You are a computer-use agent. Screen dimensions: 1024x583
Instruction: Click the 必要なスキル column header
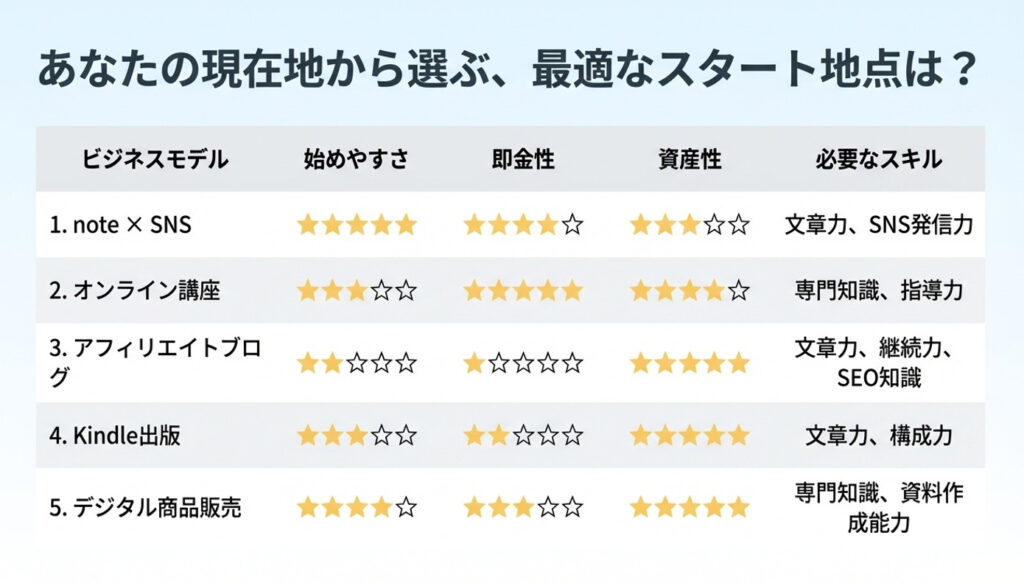[878, 159]
